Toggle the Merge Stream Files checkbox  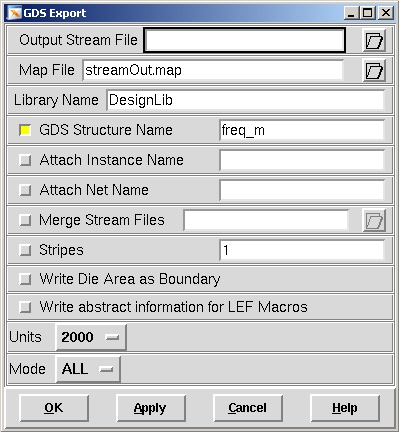[25, 220]
